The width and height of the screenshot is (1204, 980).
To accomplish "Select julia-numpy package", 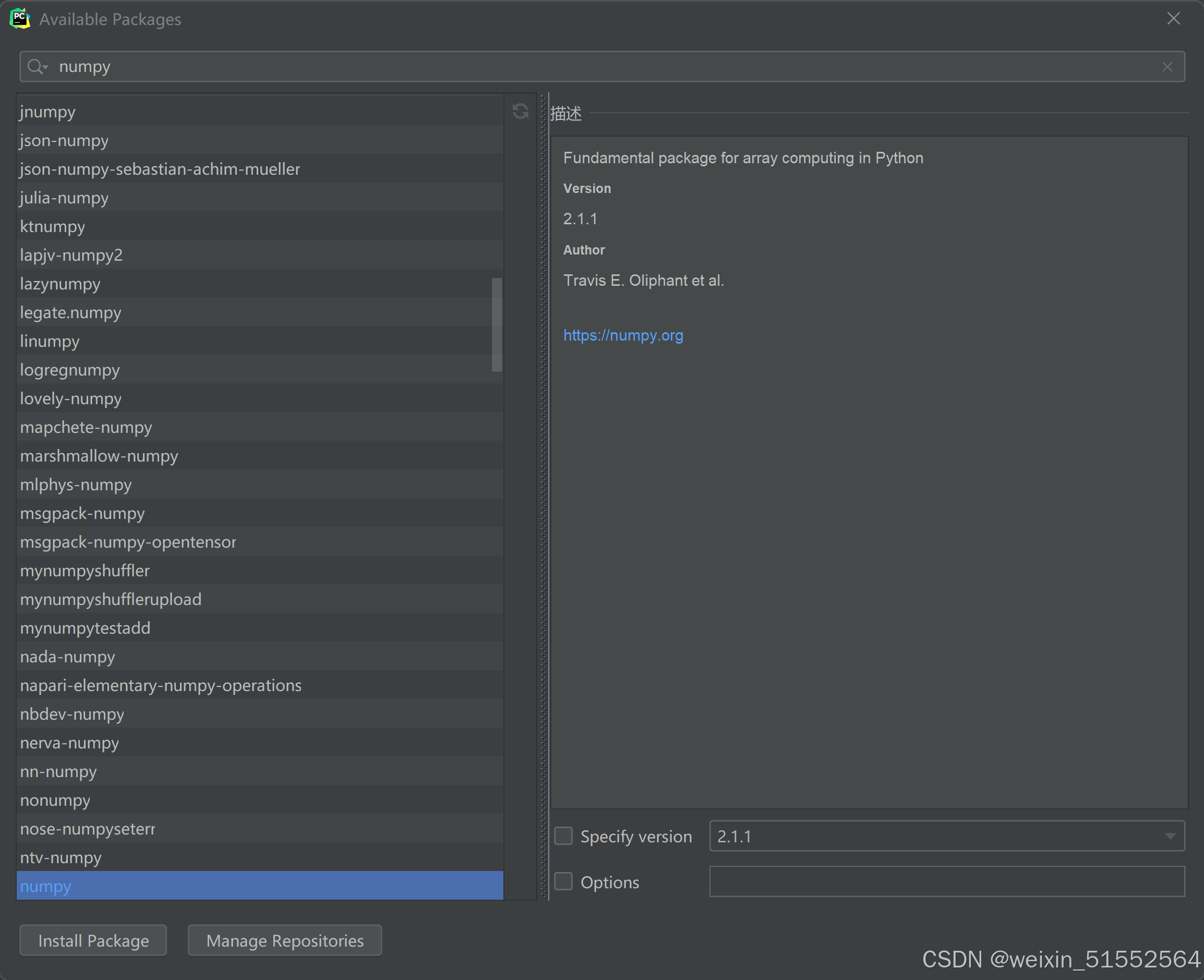I will tap(260, 198).
